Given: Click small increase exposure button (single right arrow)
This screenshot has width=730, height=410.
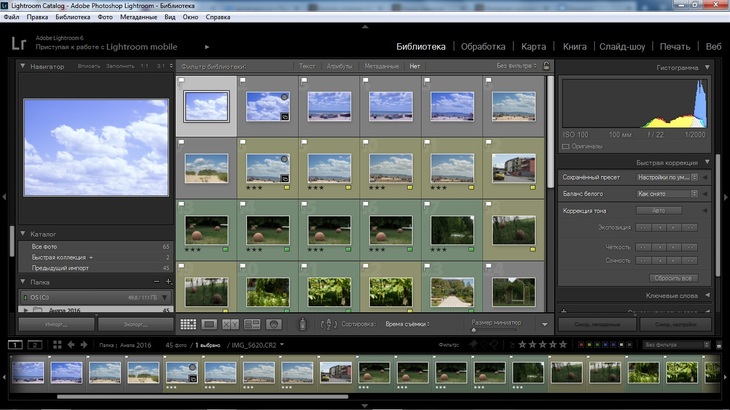Looking at the screenshot, I should pos(673,228).
